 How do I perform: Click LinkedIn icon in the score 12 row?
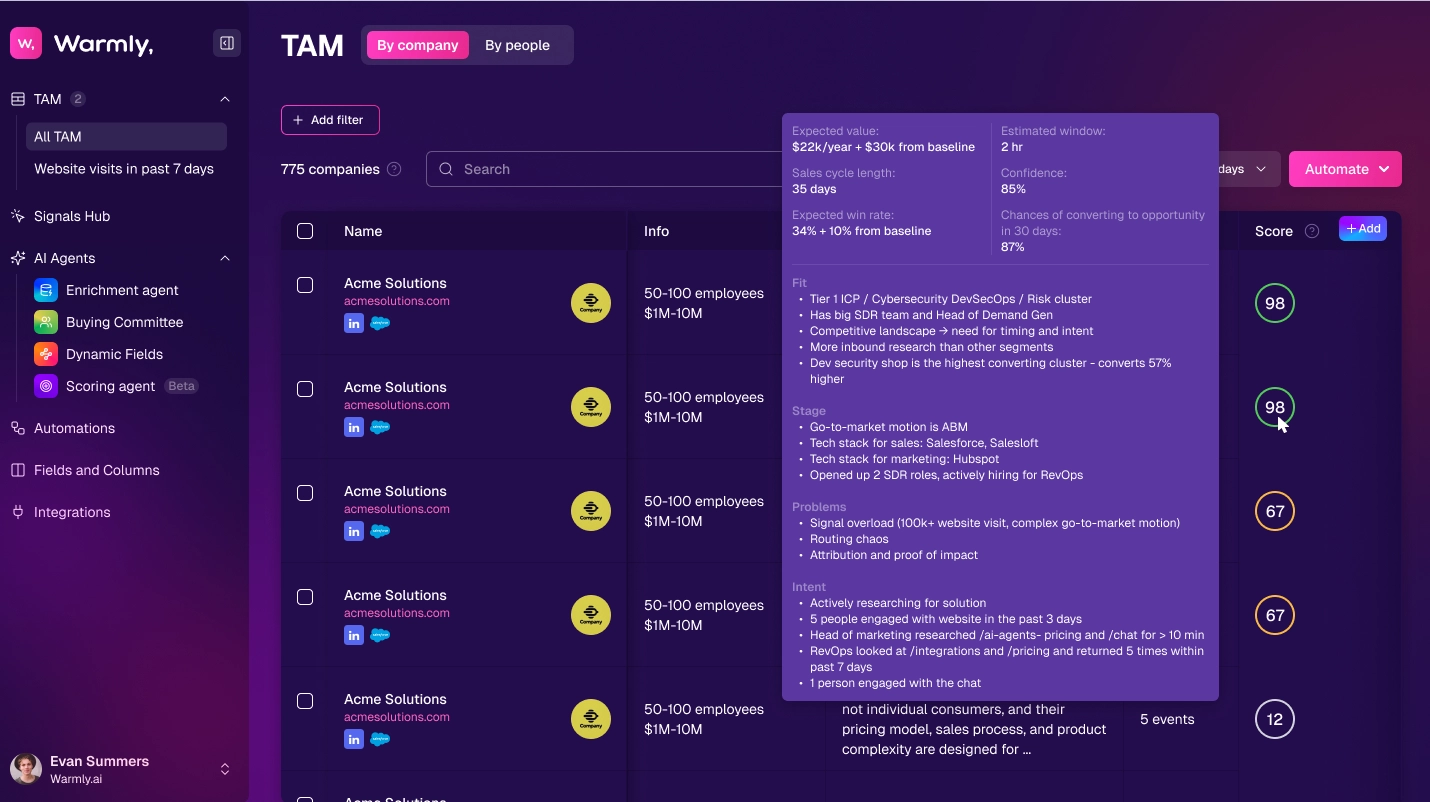[x=353, y=739]
